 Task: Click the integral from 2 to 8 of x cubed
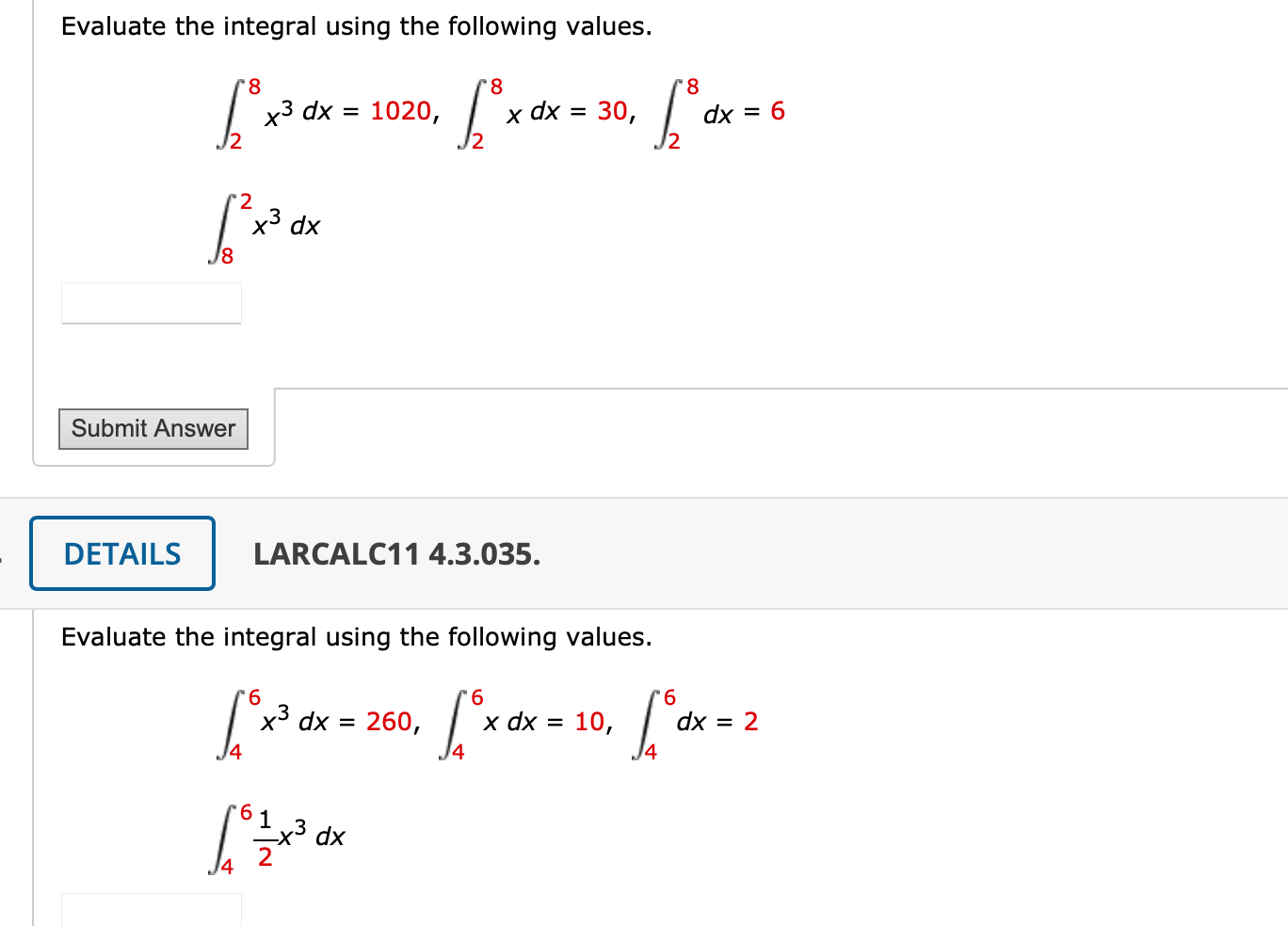tap(270, 112)
